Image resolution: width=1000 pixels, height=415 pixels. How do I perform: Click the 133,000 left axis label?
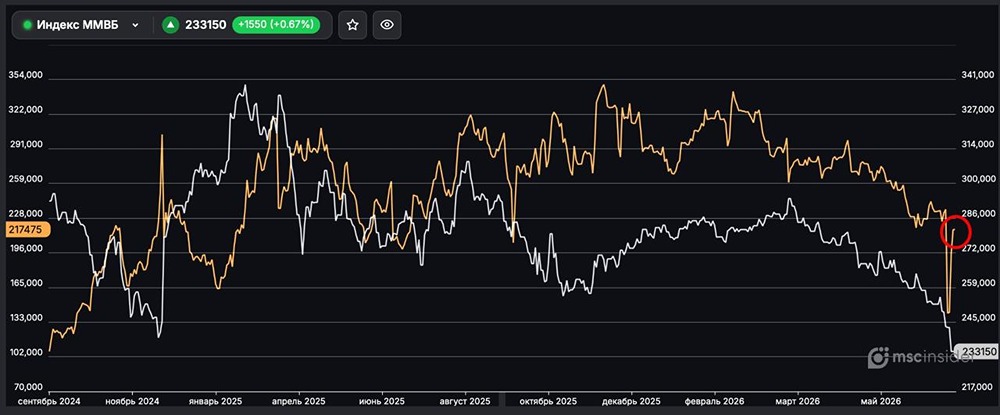(x=26, y=318)
